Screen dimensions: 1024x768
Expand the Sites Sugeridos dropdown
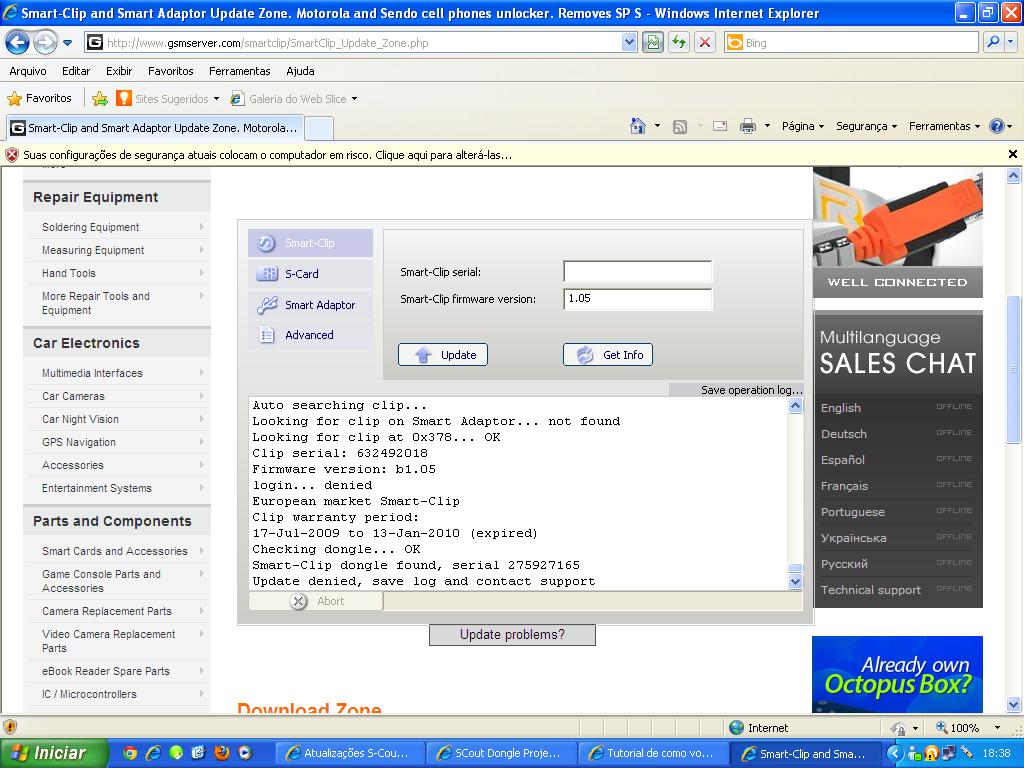pos(216,99)
